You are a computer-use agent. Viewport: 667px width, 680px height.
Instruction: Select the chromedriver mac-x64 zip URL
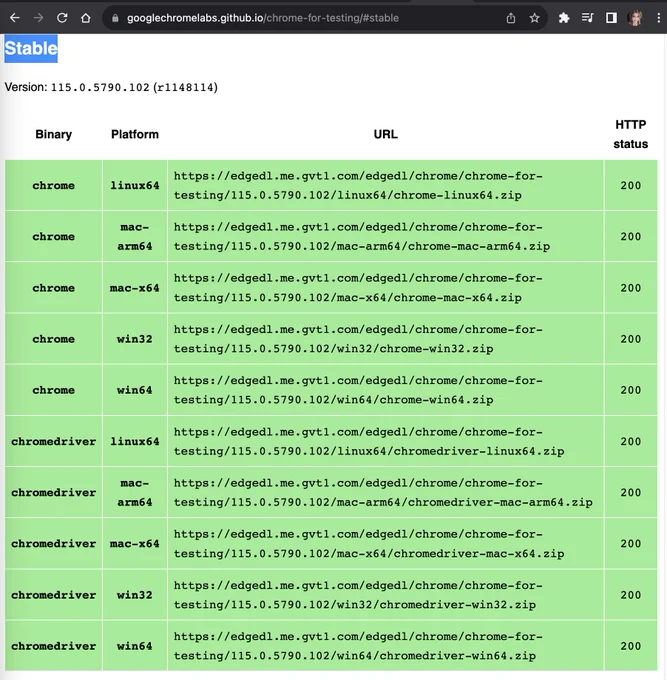pos(369,544)
